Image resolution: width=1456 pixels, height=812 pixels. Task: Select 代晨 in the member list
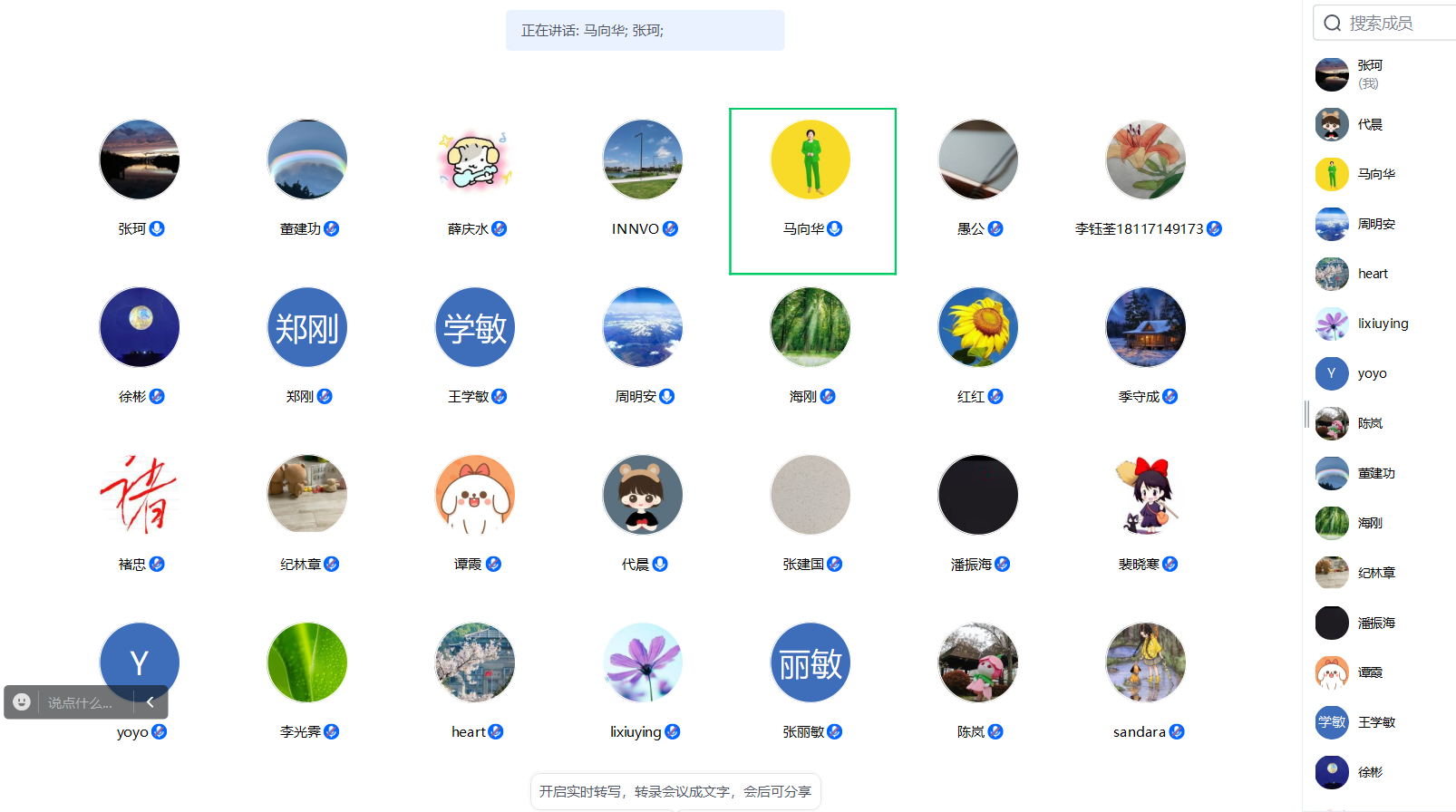[1369, 125]
